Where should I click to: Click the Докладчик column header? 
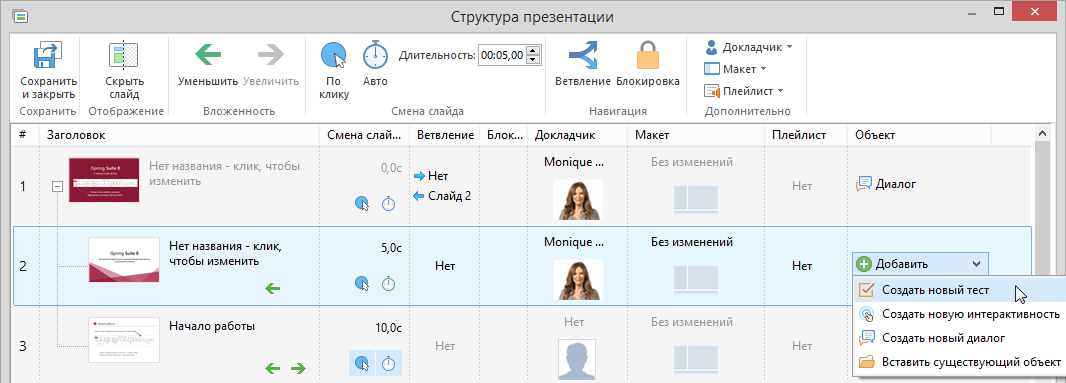pos(578,135)
